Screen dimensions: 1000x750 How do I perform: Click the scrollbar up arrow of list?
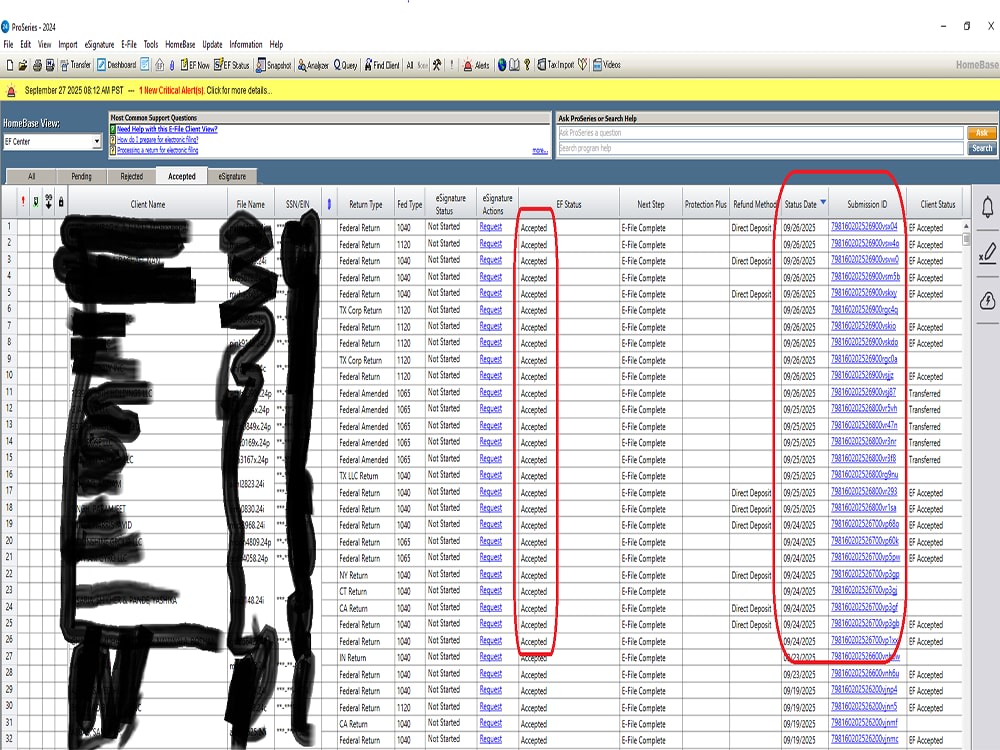point(966,226)
